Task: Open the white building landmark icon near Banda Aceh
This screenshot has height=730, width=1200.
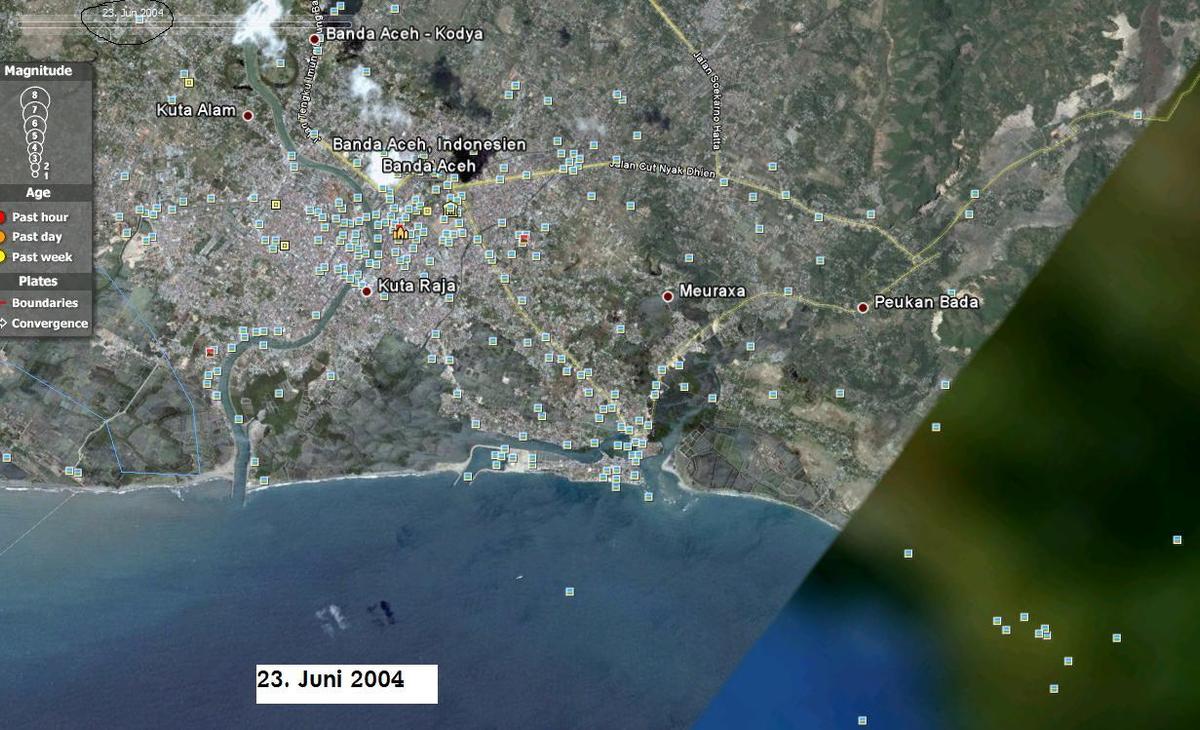Action: tap(451, 208)
